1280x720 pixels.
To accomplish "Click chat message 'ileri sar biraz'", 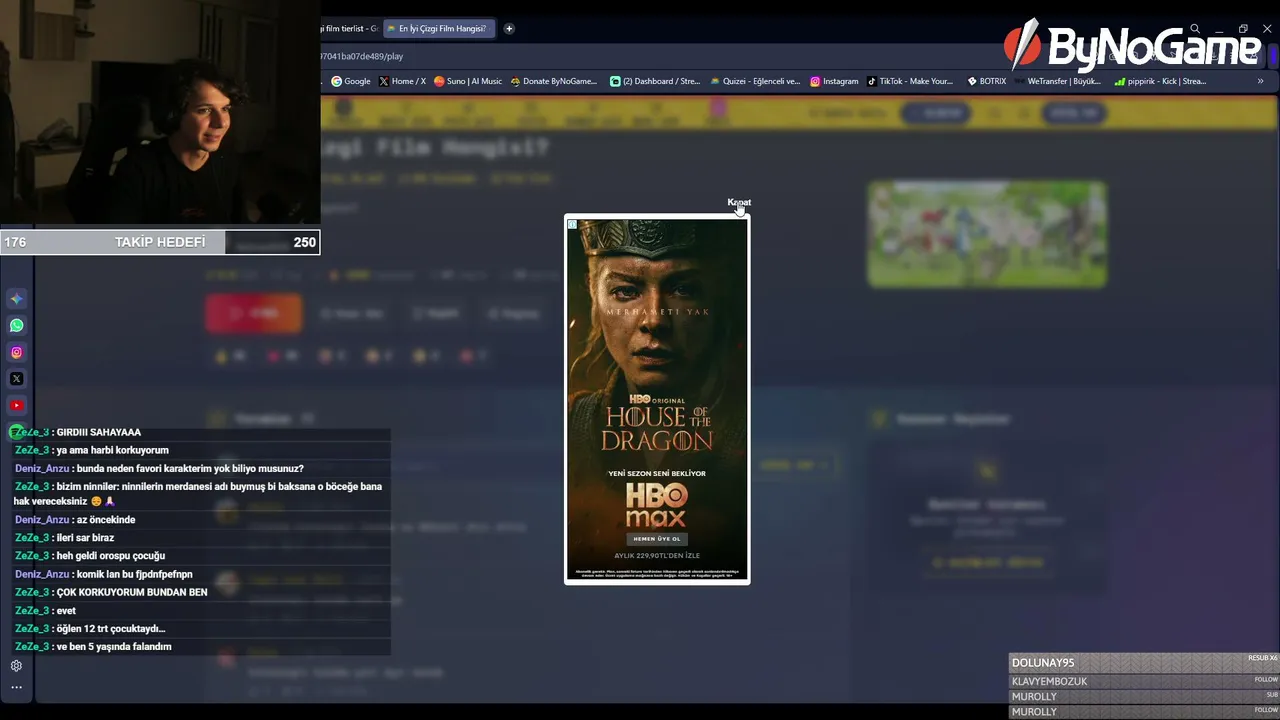I will [x=85, y=538].
